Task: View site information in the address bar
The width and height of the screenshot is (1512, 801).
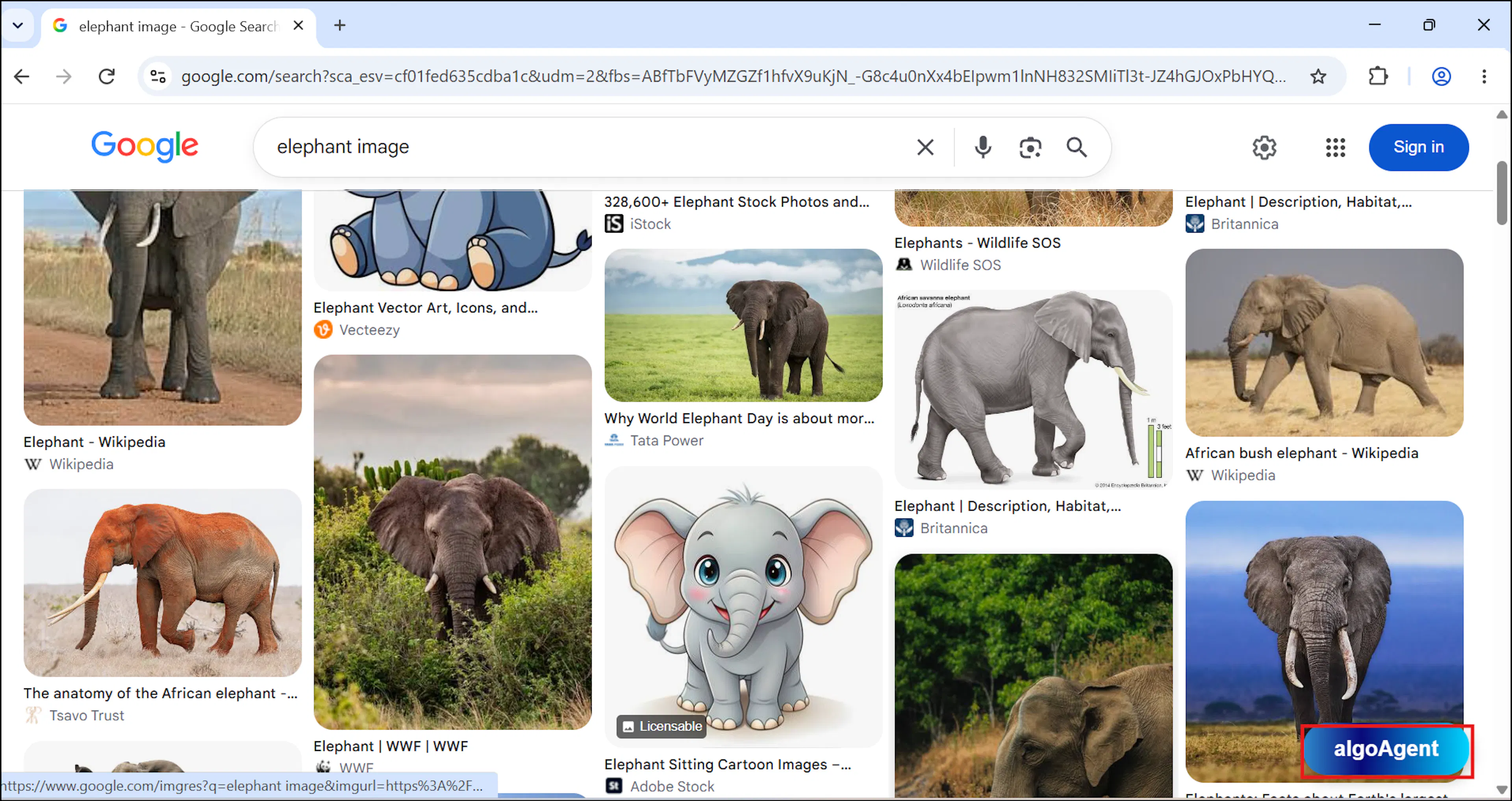Action: [x=158, y=76]
